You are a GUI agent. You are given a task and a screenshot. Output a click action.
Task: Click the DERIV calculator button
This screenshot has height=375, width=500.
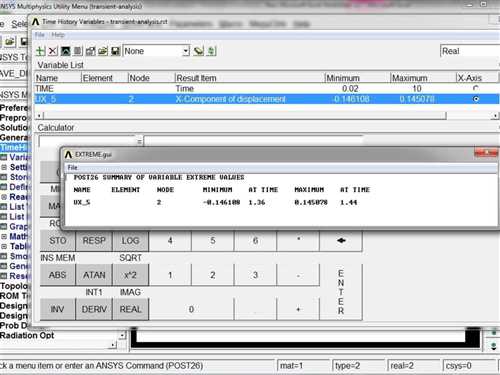coord(94,309)
